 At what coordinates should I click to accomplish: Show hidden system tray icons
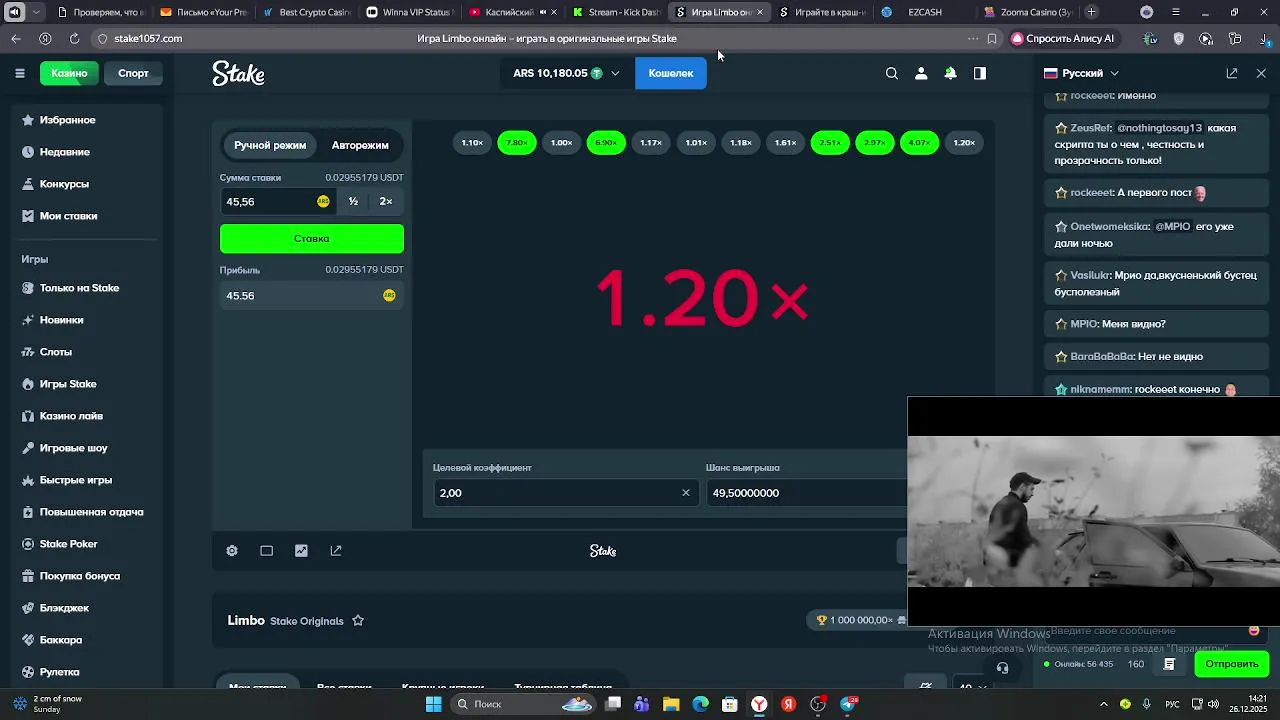1105,704
